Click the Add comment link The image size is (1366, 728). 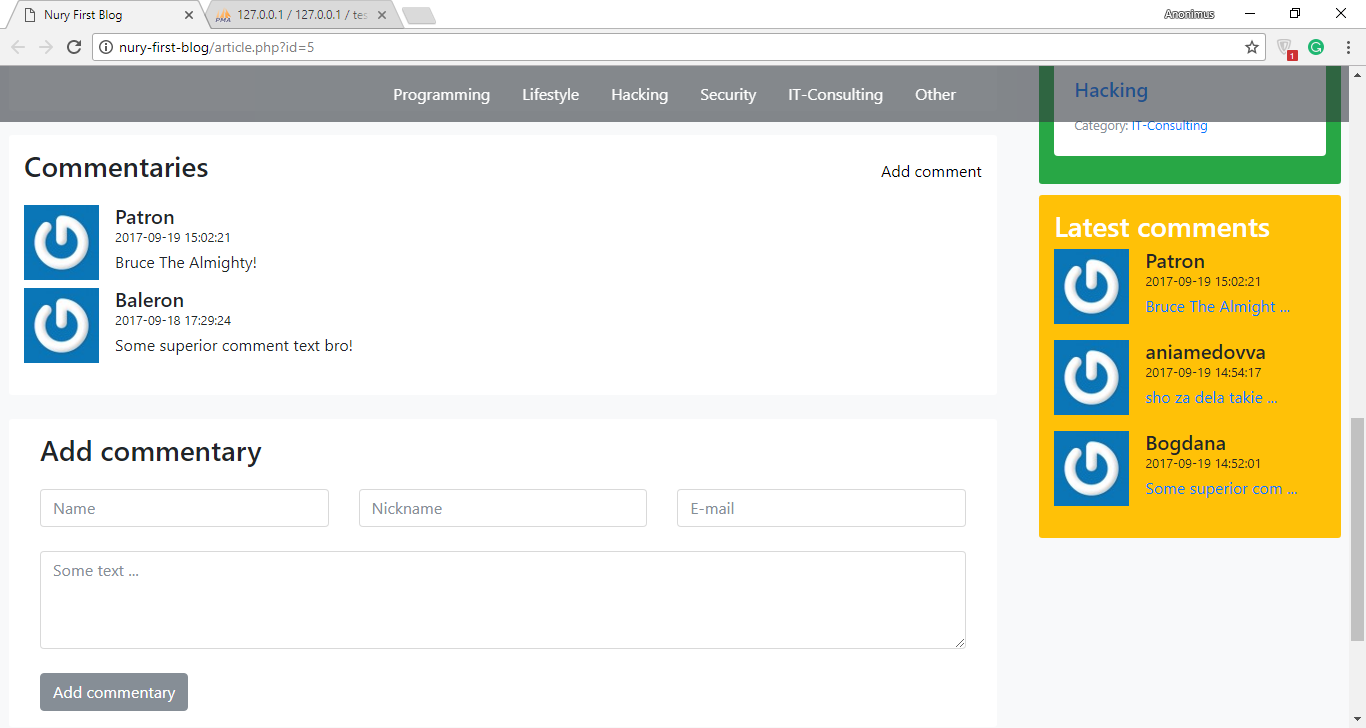pyautogui.click(x=931, y=172)
